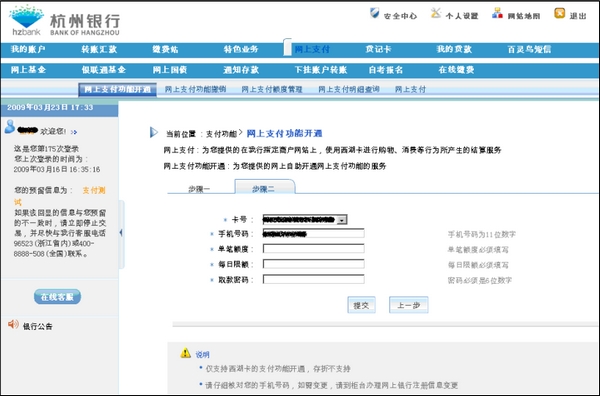
Task: Click the yellow warning icon beside 说明
Action: point(186,353)
